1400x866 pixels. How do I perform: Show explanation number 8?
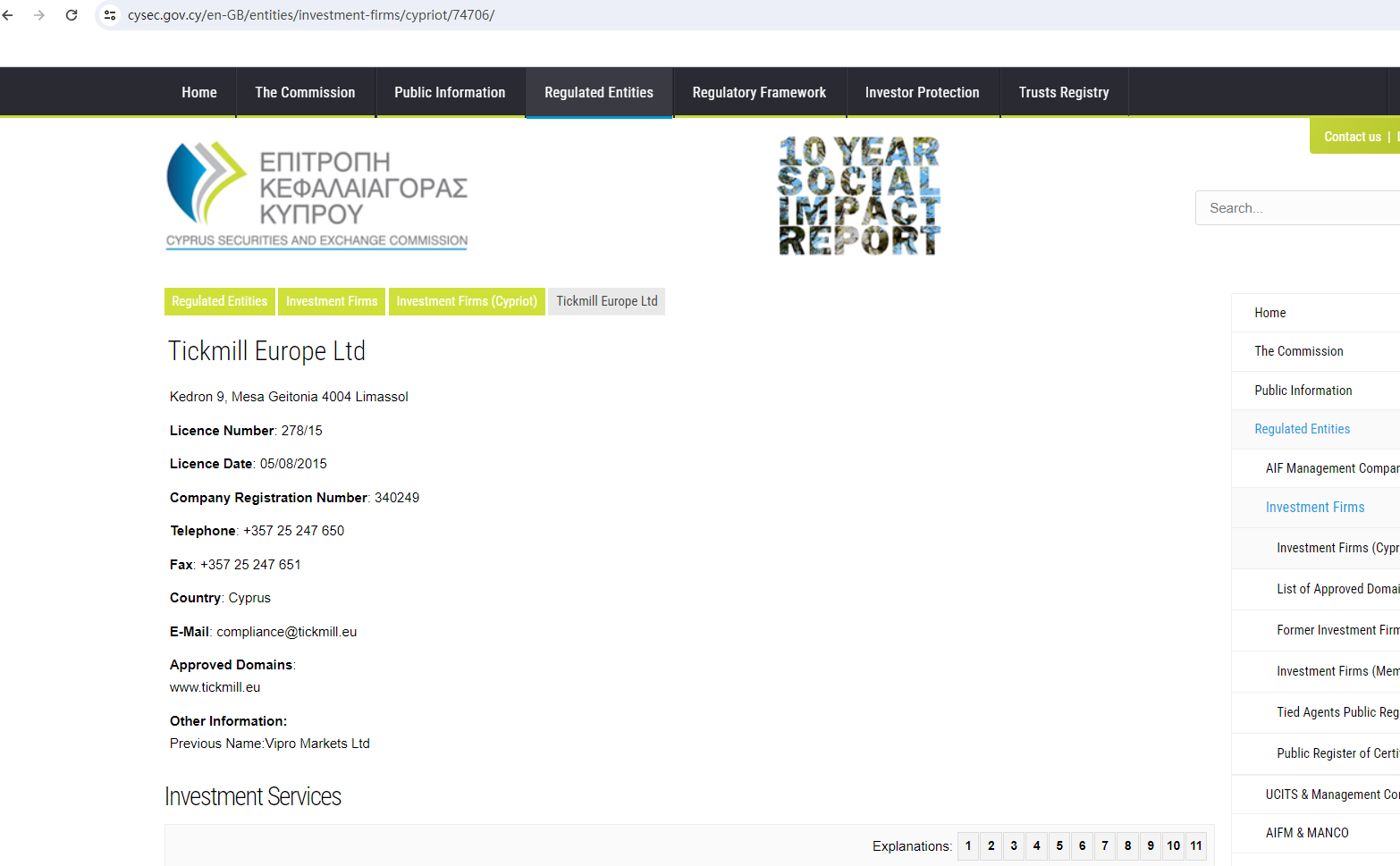1128,846
